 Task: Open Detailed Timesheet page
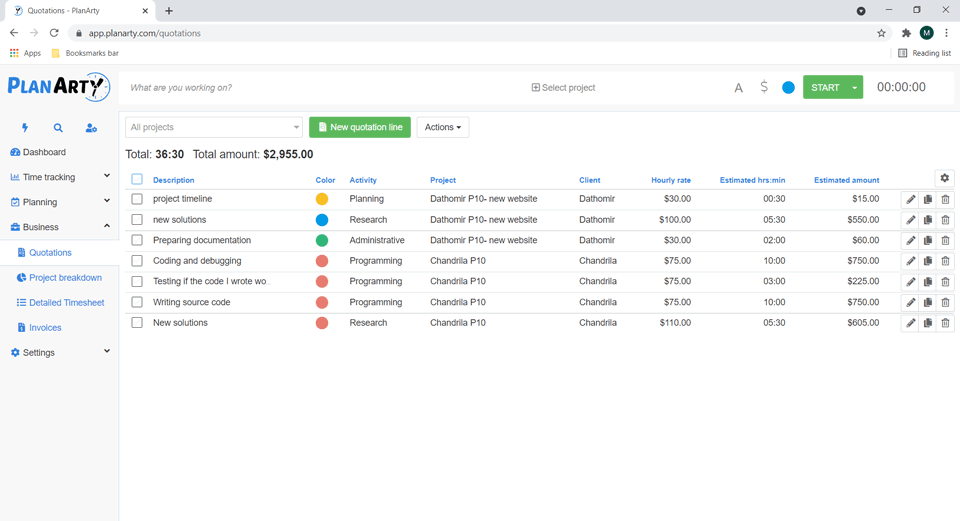tap(60, 302)
